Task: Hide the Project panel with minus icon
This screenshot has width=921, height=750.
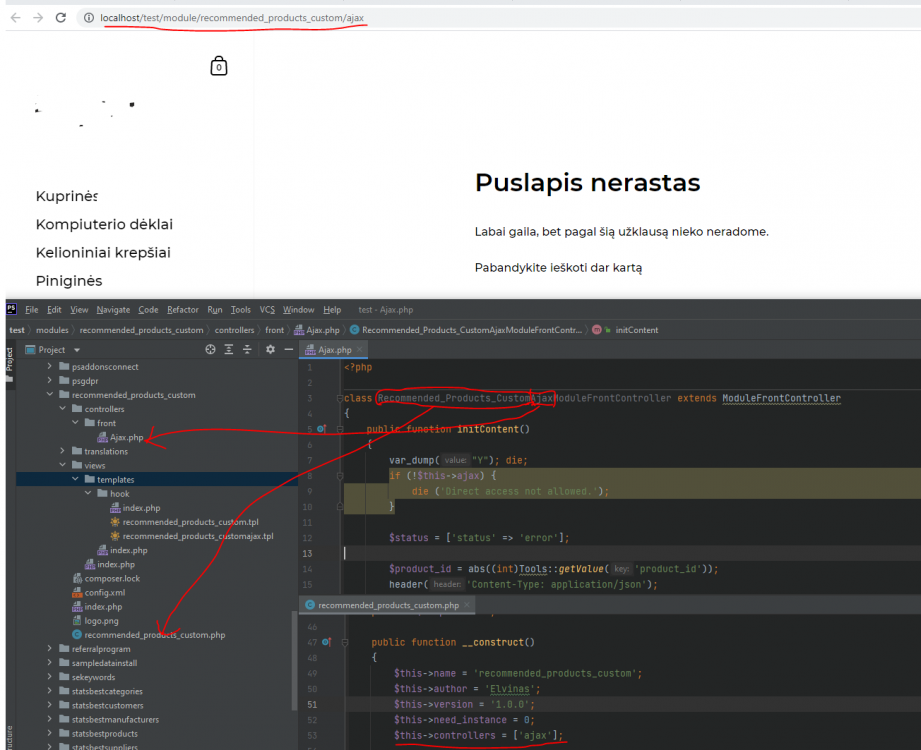Action: 287,349
